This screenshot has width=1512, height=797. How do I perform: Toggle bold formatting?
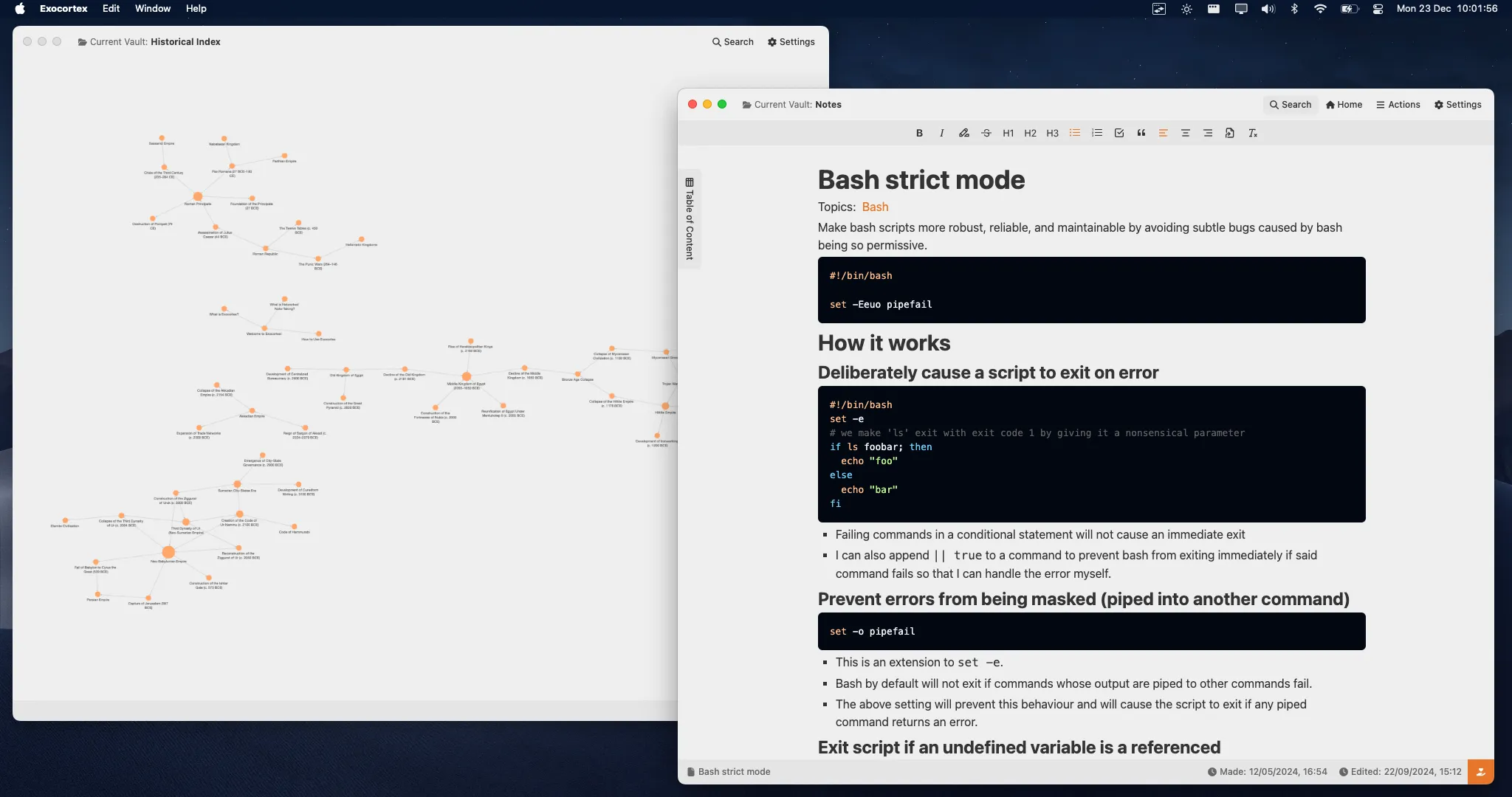[919, 133]
